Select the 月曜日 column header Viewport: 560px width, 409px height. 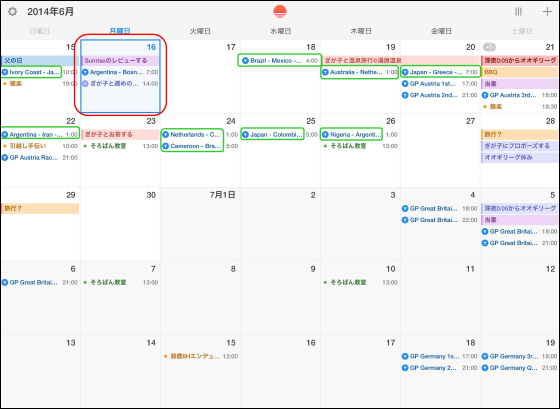[120, 31]
